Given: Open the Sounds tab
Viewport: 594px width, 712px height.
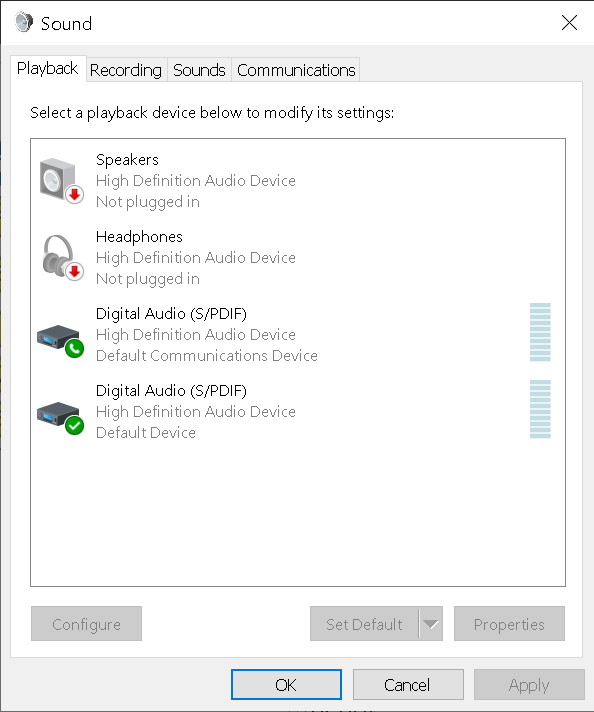Looking at the screenshot, I should click(199, 70).
